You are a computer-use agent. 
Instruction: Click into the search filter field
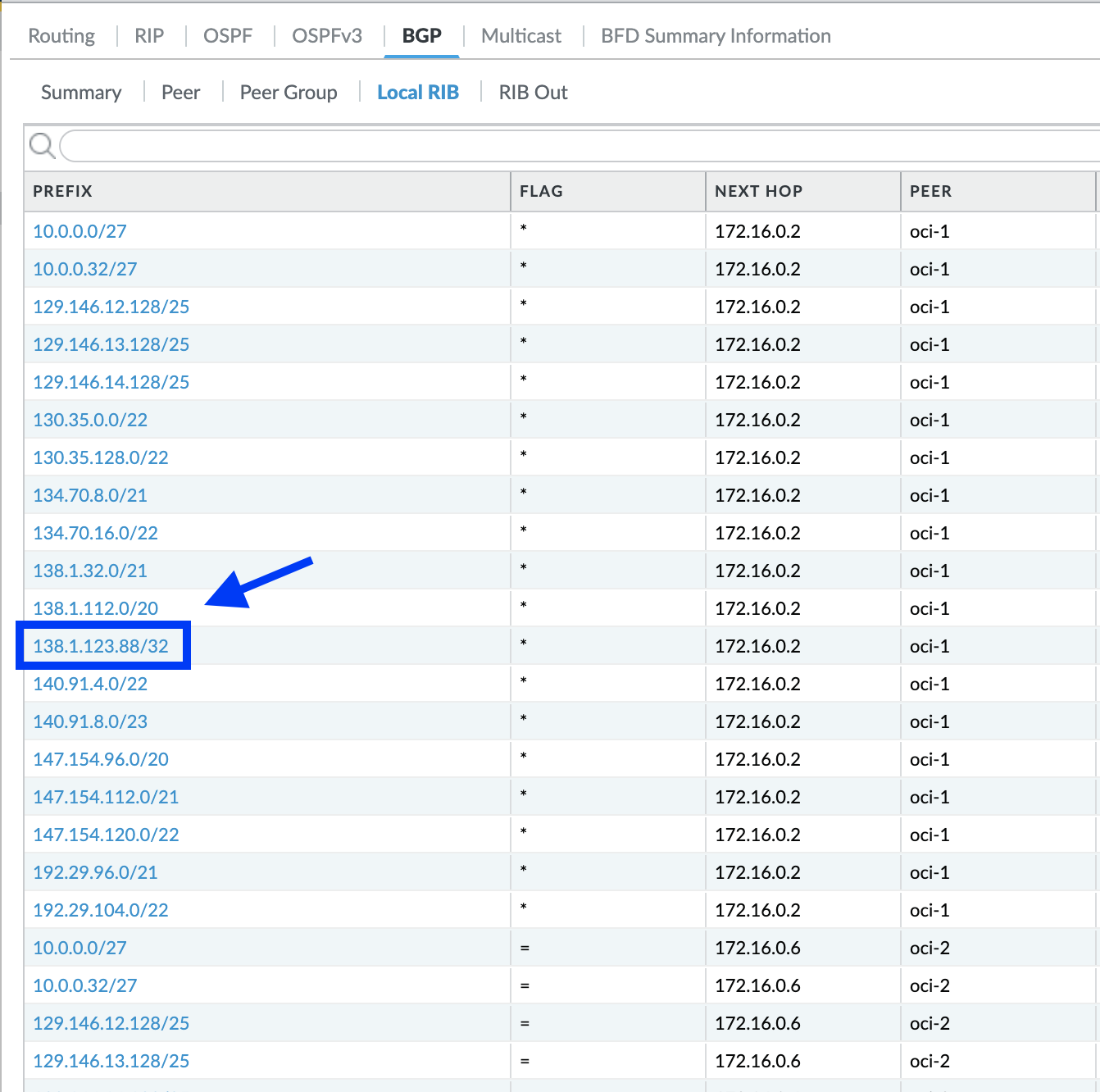tap(574, 147)
